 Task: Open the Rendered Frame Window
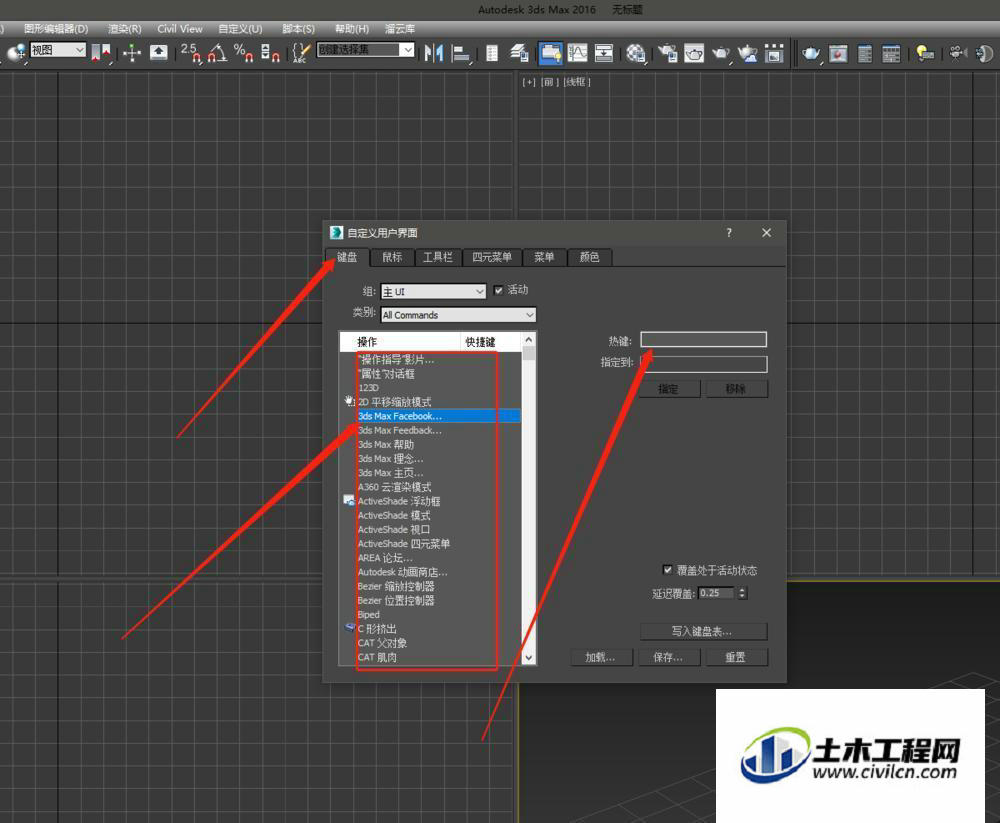coord(694,53)
